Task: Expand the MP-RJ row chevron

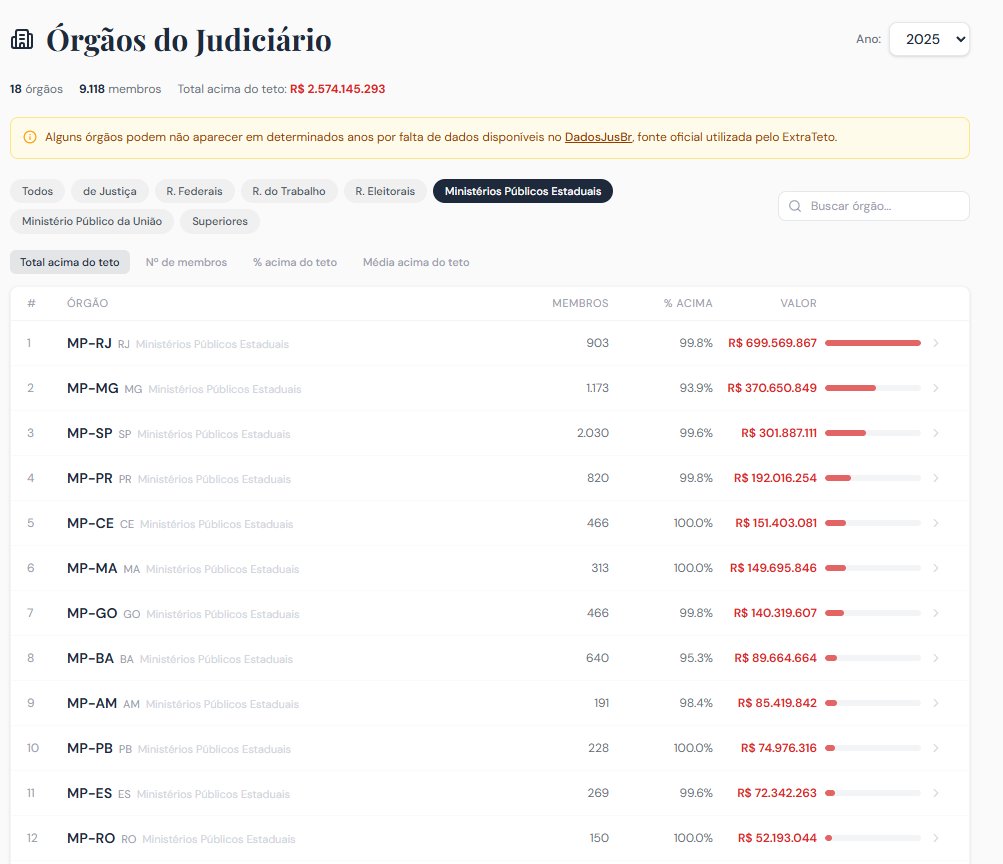Action: [x=936, y=343]
